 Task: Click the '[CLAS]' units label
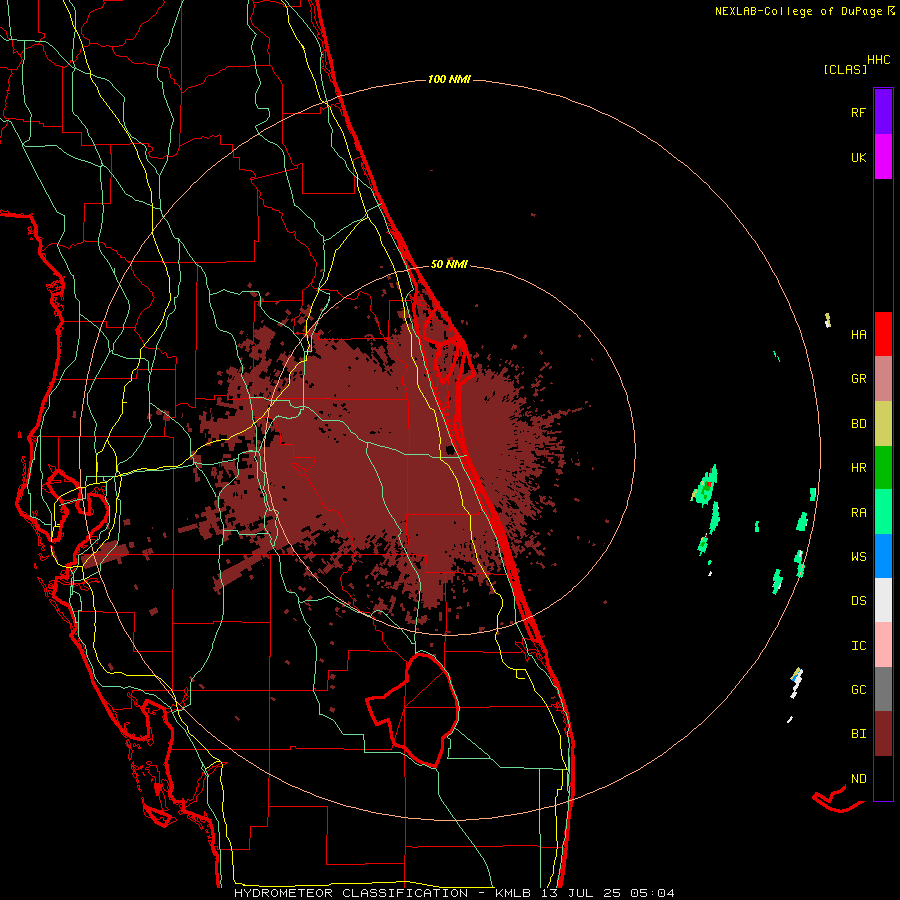click(844, 70)
